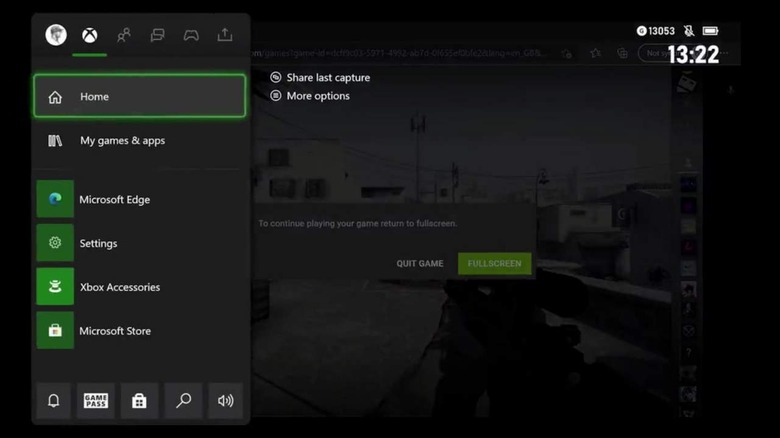Click the QUIT GAME button
This screenshot has height=438, width=780.
click(x=420, y=263)
